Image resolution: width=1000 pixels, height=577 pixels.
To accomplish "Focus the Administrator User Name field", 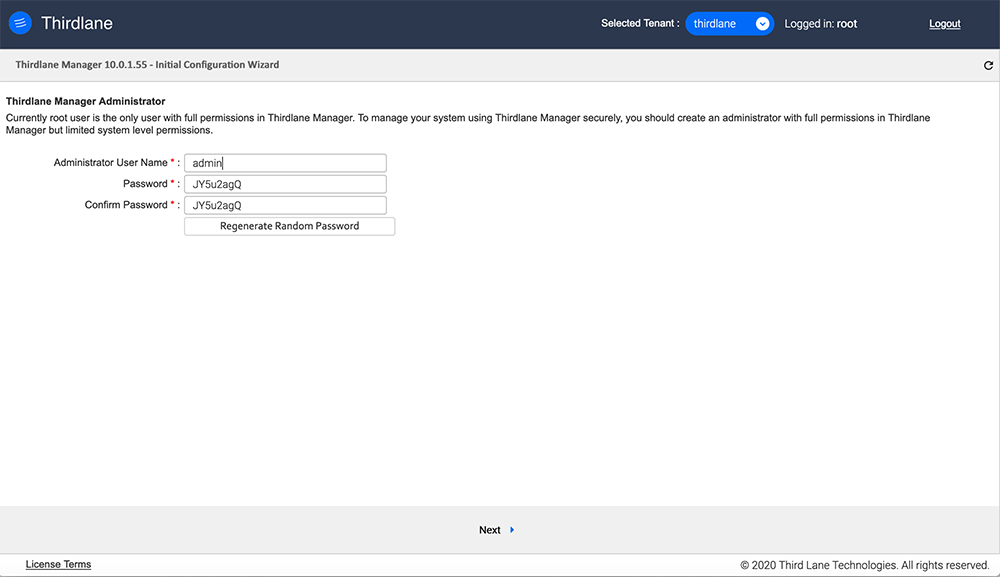I will tap(285, 163).
